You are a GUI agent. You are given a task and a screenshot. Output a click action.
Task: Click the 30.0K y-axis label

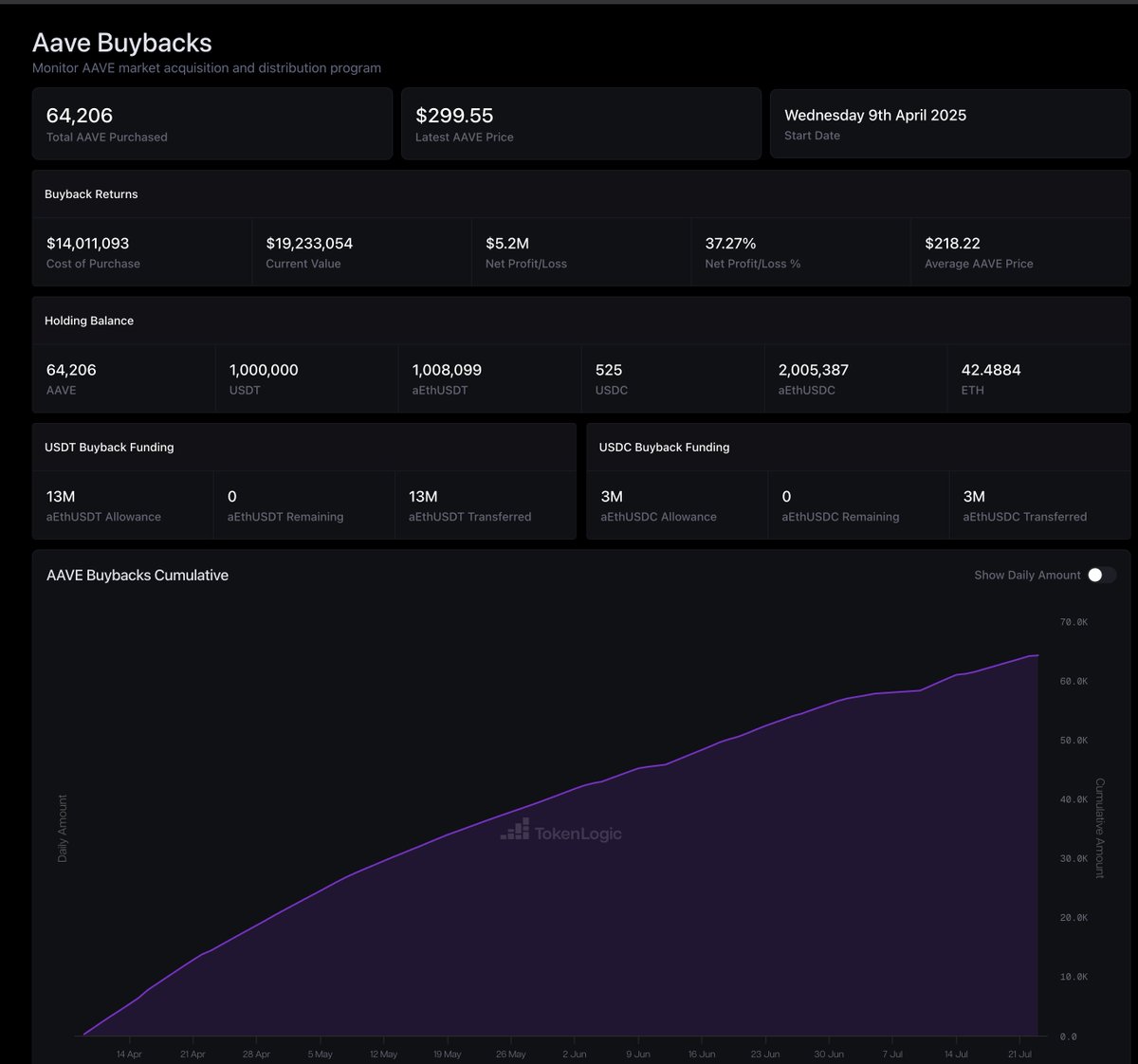[x=1074, y=858]
